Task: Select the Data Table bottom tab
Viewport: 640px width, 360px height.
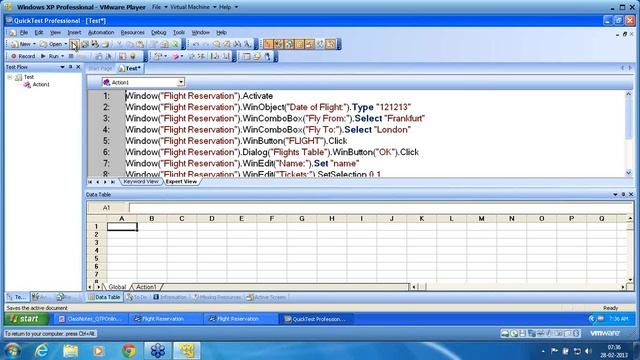Action: [x=104, y=297]
